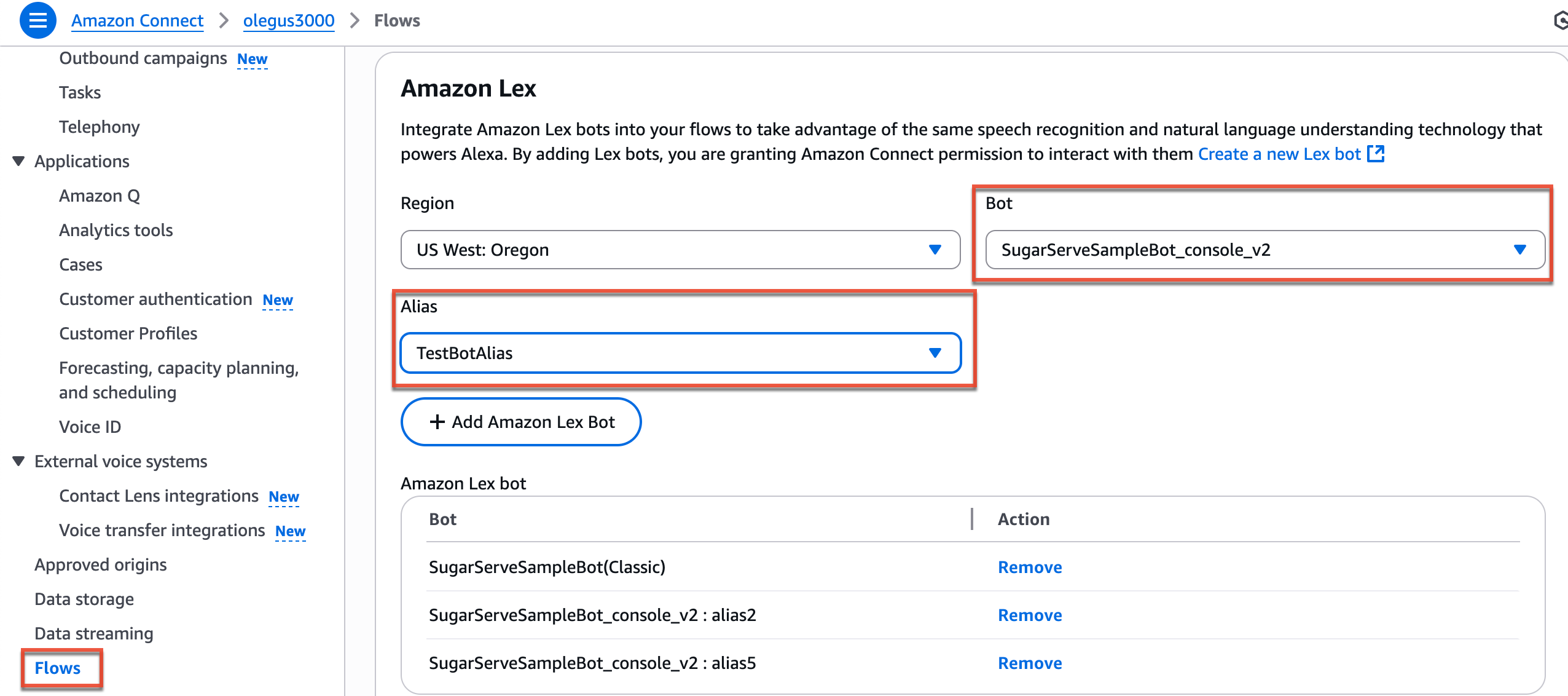Screen dimensions: 1568x696
Task: Open Outbound campaigns in the sidebar
Action: 143,58
